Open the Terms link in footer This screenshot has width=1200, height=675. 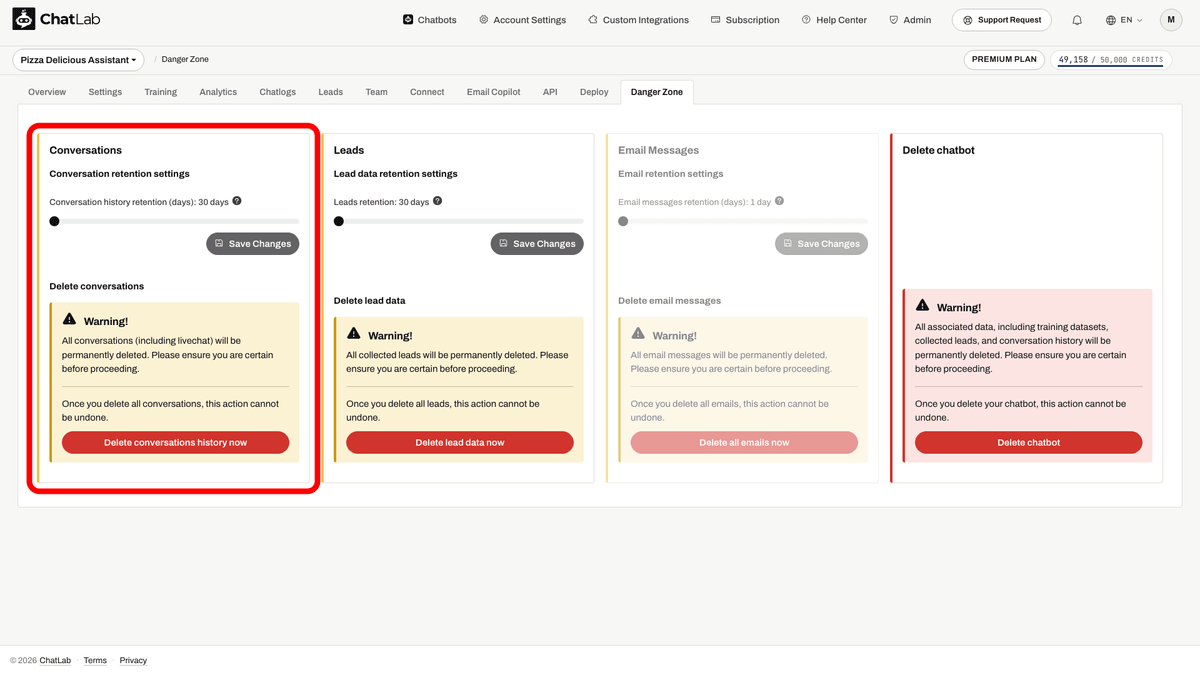(x=95, y=661)
